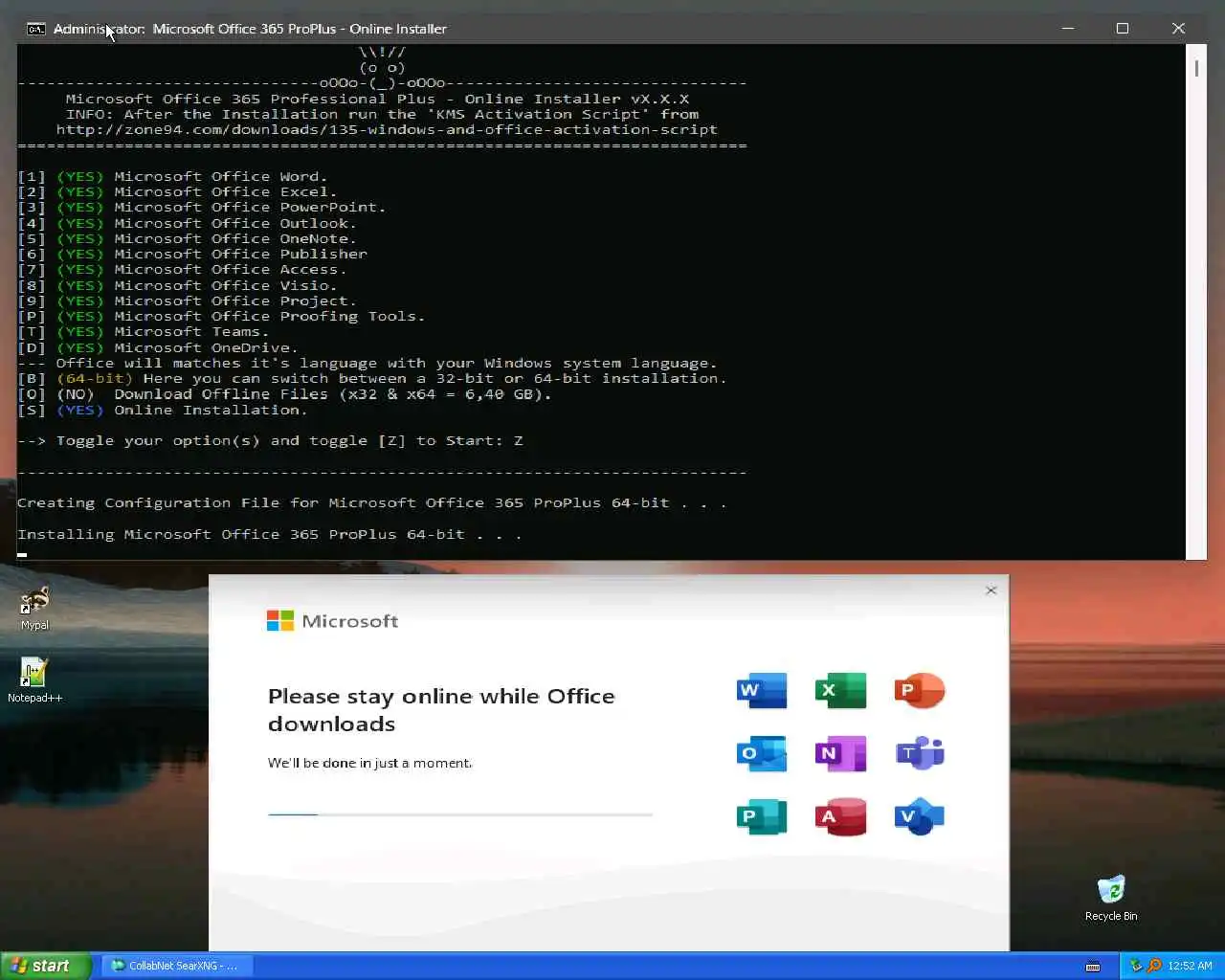Click the '[9] Microsoft Office Project' line
Screen dimensions: 1225x980
(187, 301)
